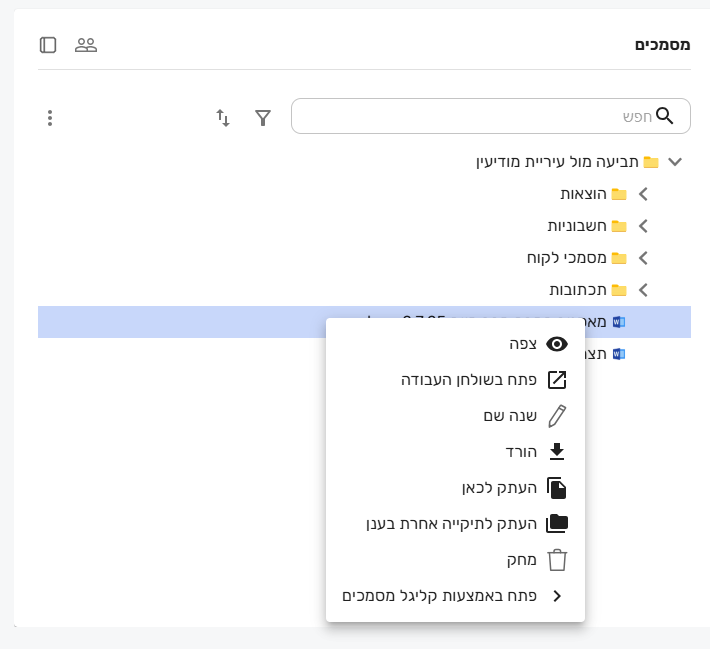The height and width of the screenshot is (649, 710).
Task: Toggle the side panel layout icon
Action: (48, 45)
